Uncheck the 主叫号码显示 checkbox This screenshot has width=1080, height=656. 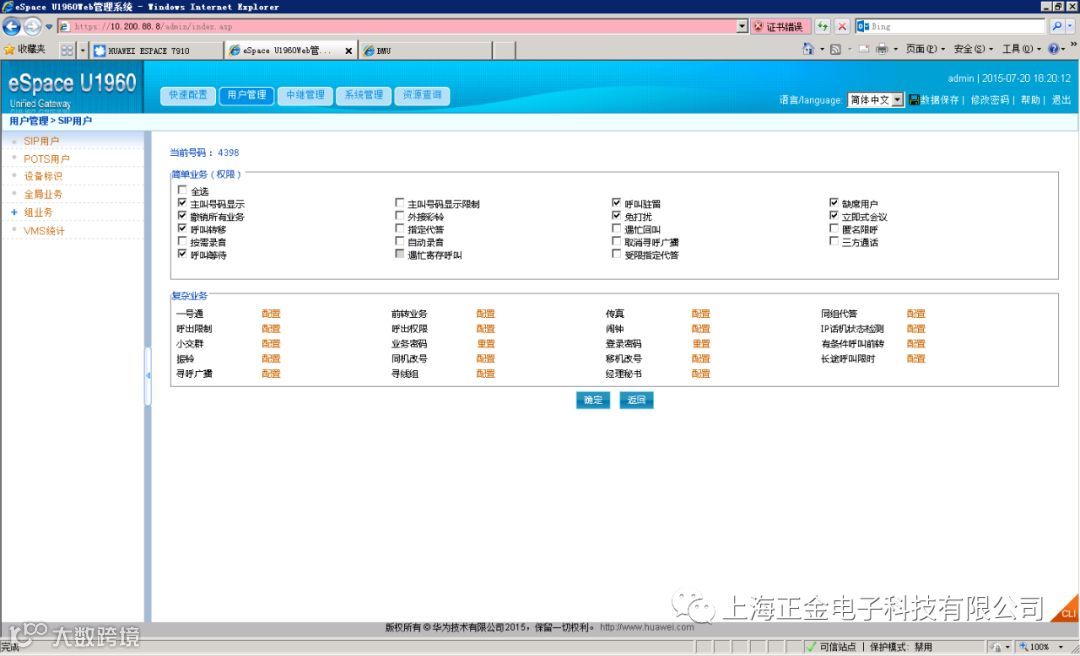pos(182,203)
